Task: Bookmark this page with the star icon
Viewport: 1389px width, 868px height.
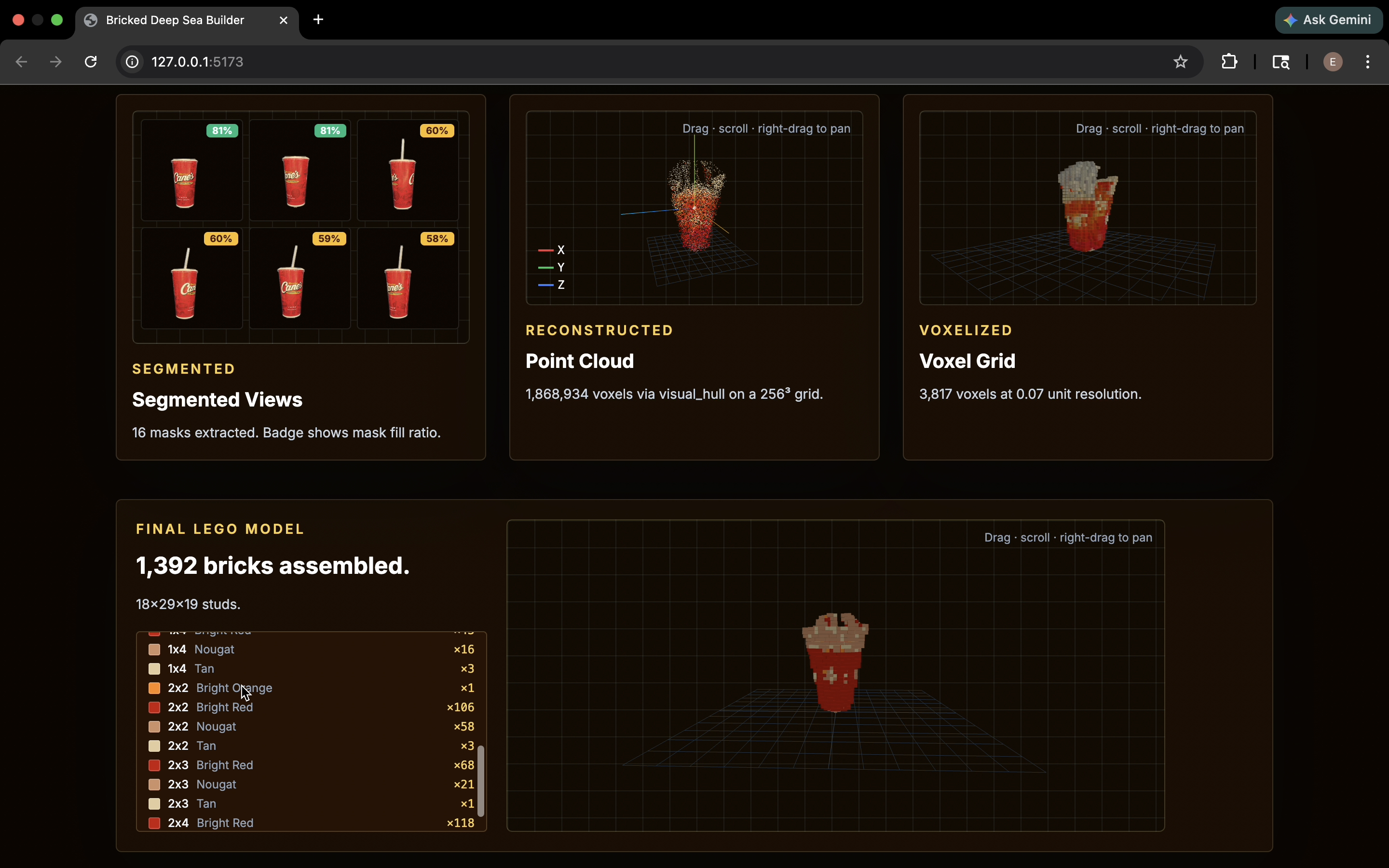Action: [1180, 61]
